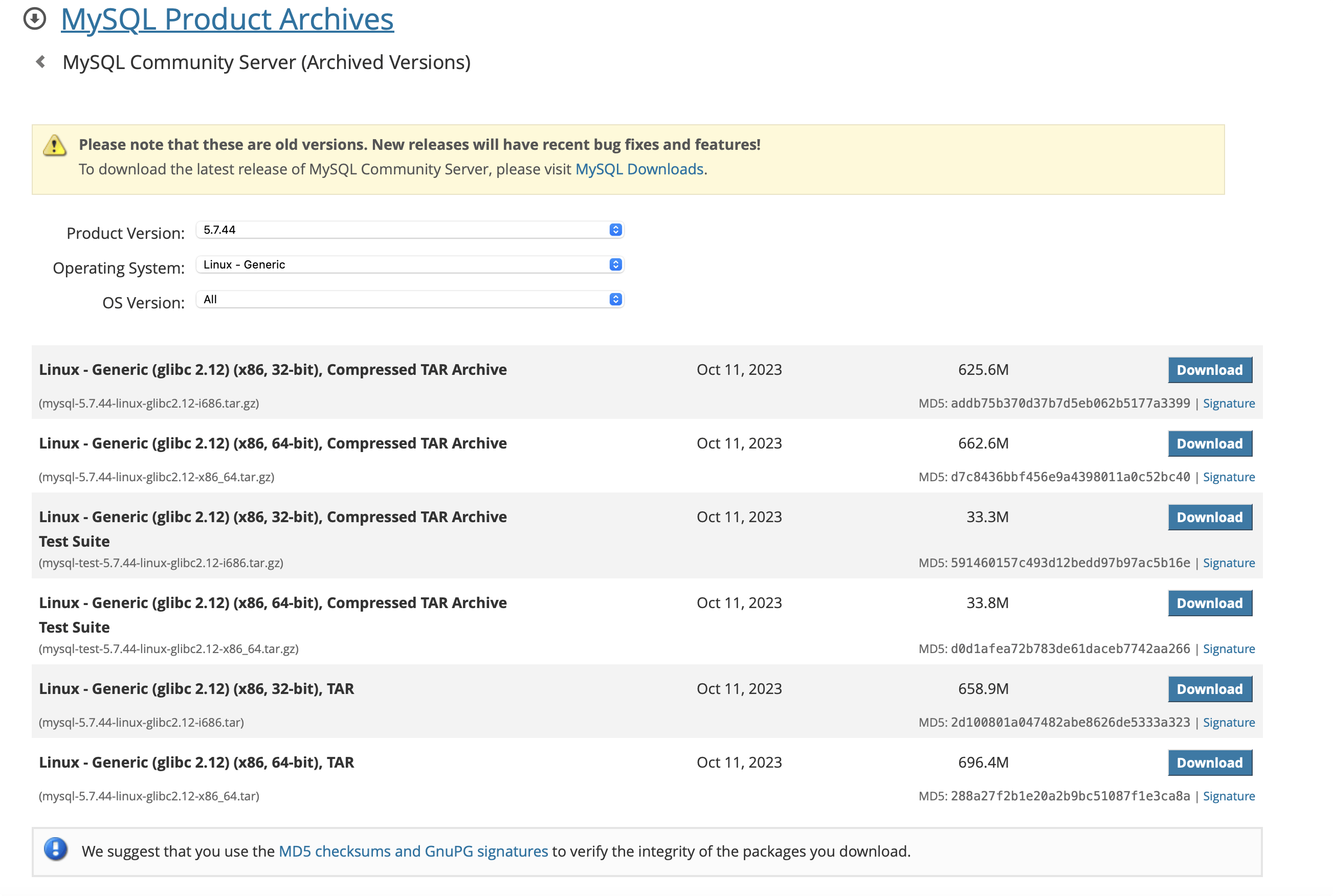This screenshot has height=896, width=1333.
Task: Click MD5 hash d0d1afea72b783de61daceb7742aa266
Action: [1070, 649]
